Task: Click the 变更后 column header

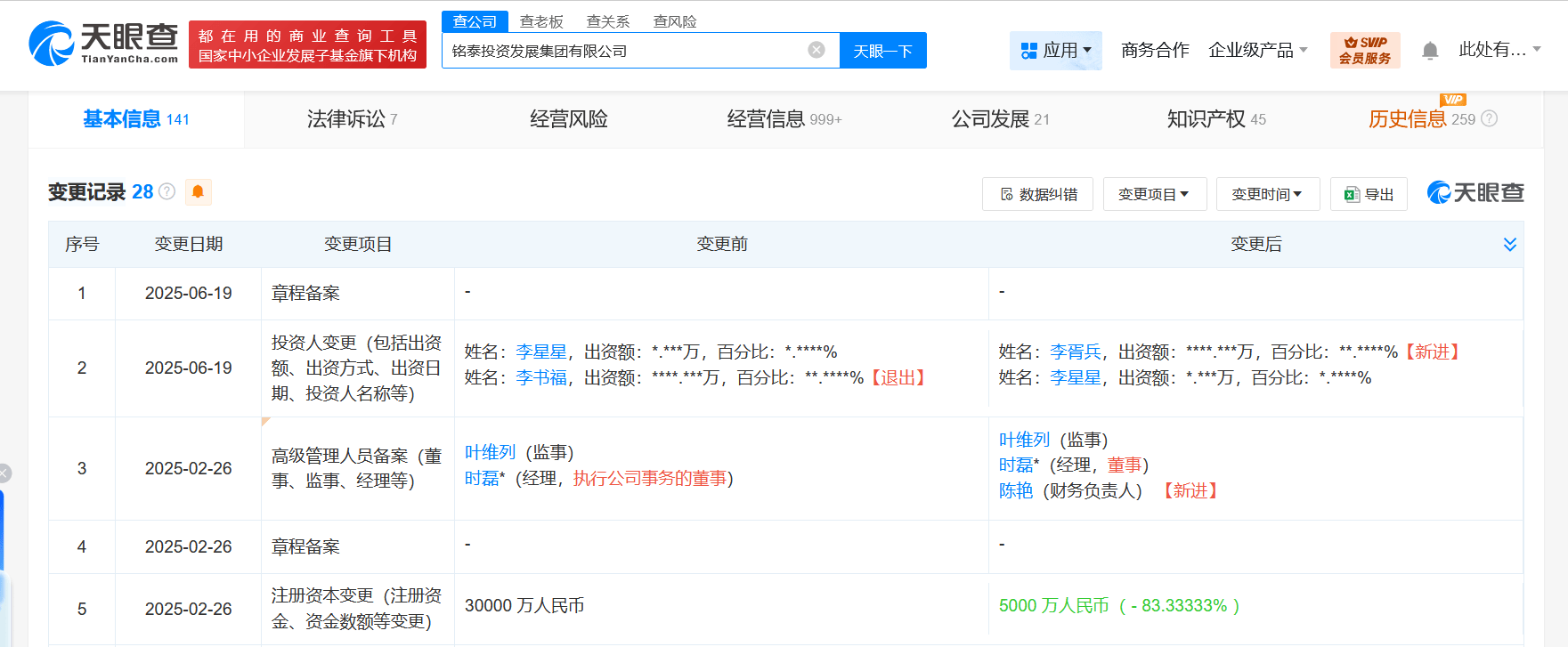Action: tap(1256, 244)
